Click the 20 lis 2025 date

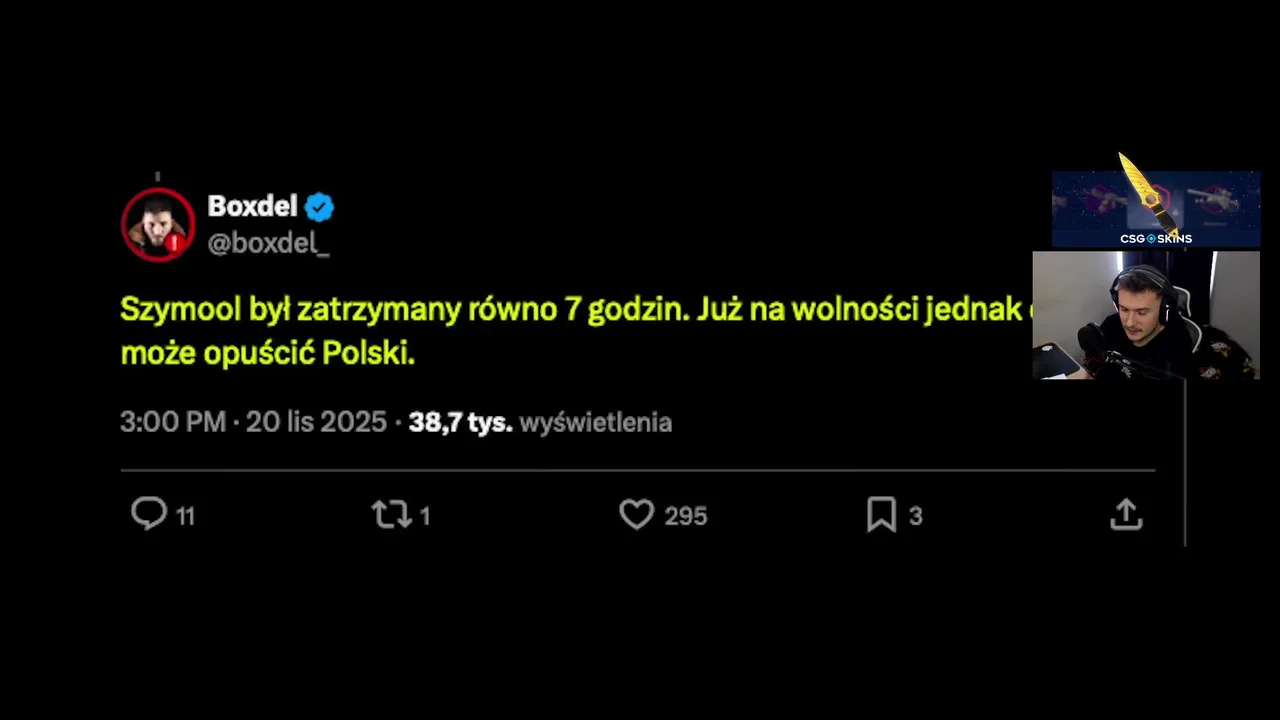click(x=316, y=422)
